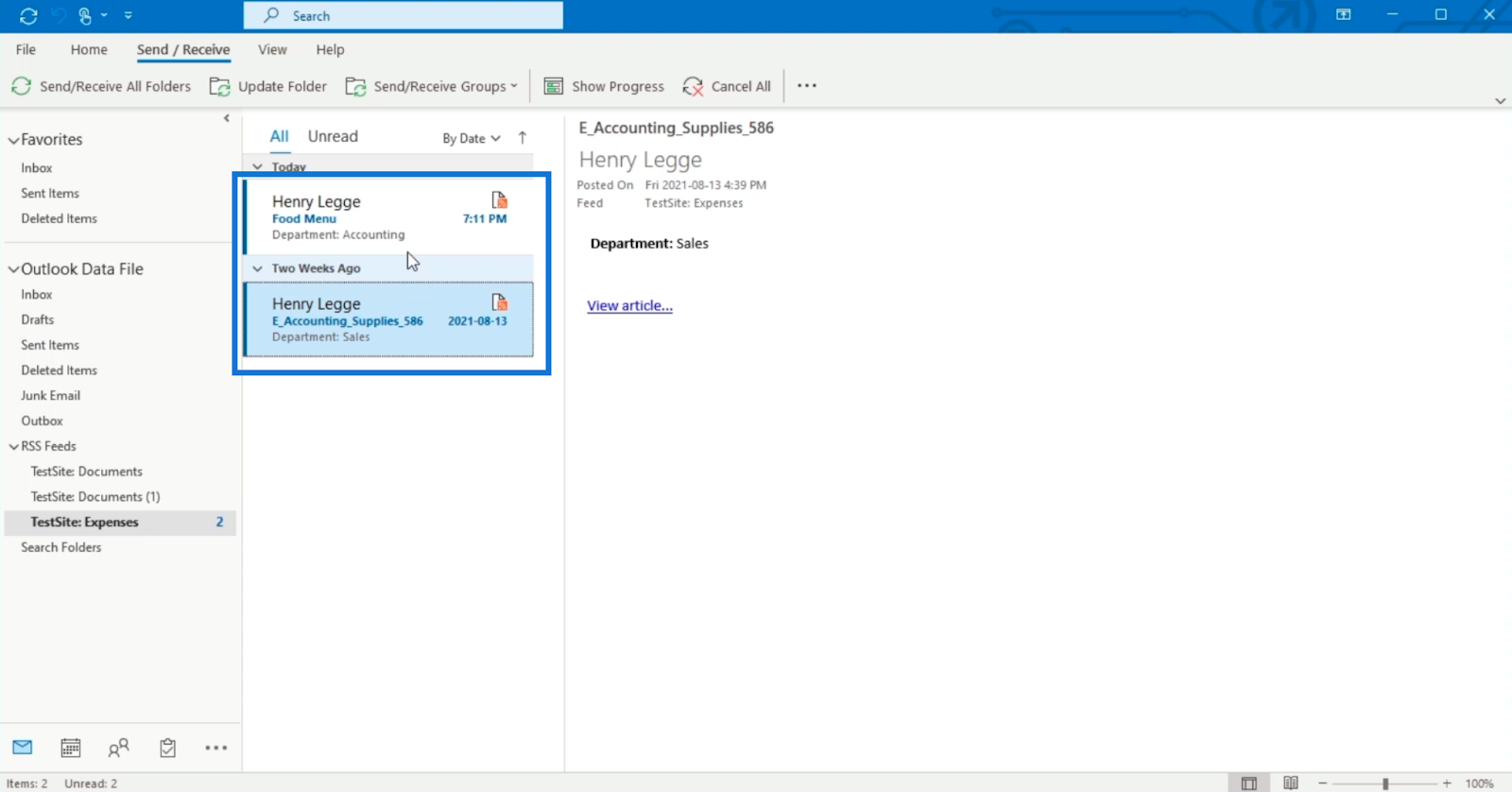The height and width of the screenshot is (792, 1512).
Task: Click the Send/Receive sync icon in title bar
Action: click(x=28, y=15)
